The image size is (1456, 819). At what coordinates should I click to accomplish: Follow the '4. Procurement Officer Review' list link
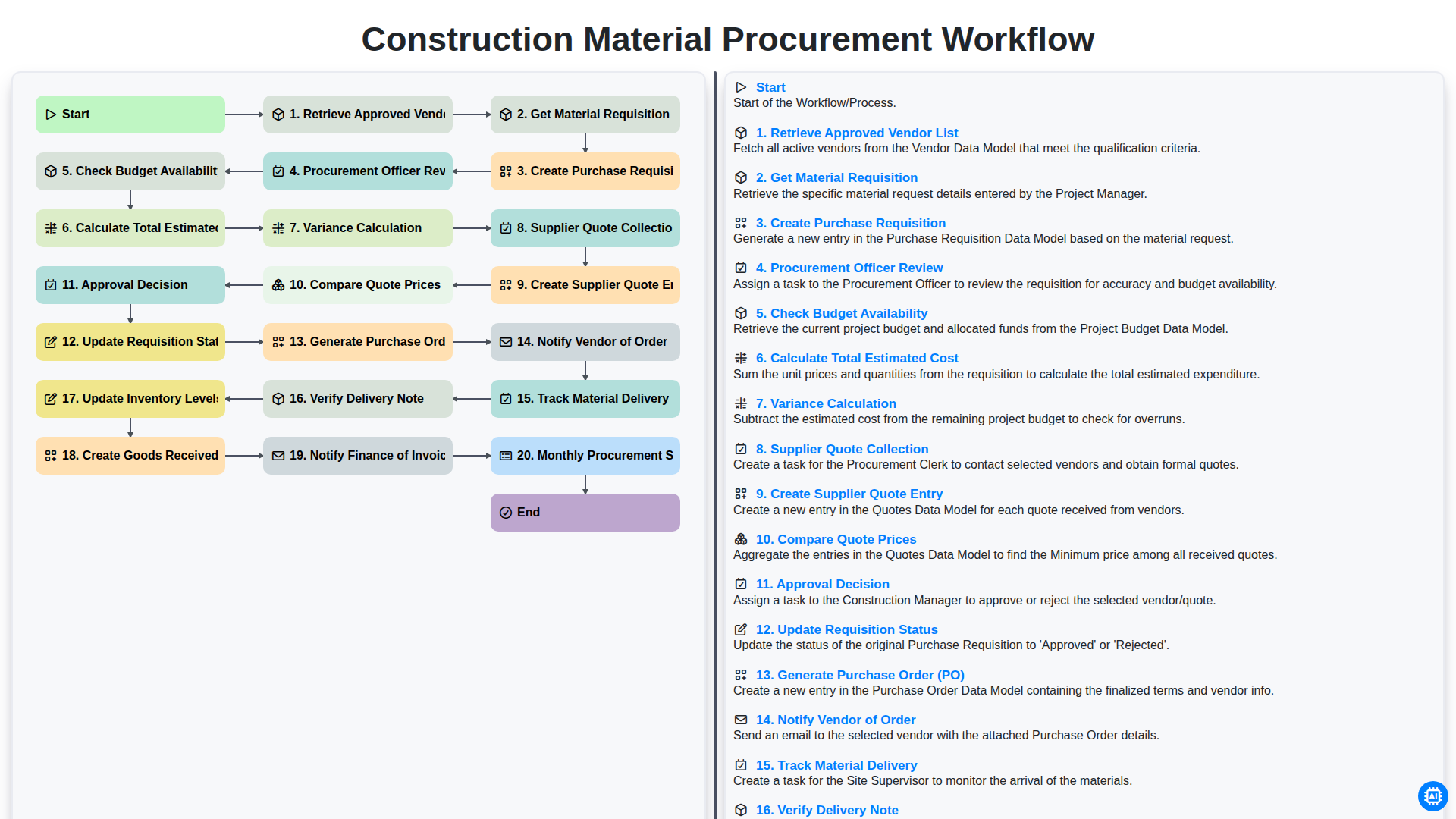coord(849,268)
